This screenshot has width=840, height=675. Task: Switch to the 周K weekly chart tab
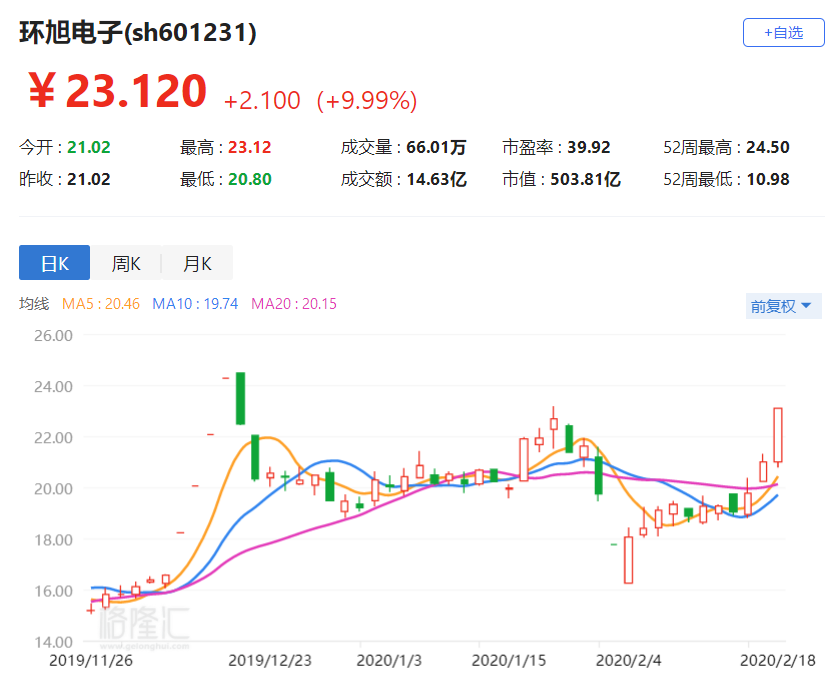coord(126,263)
